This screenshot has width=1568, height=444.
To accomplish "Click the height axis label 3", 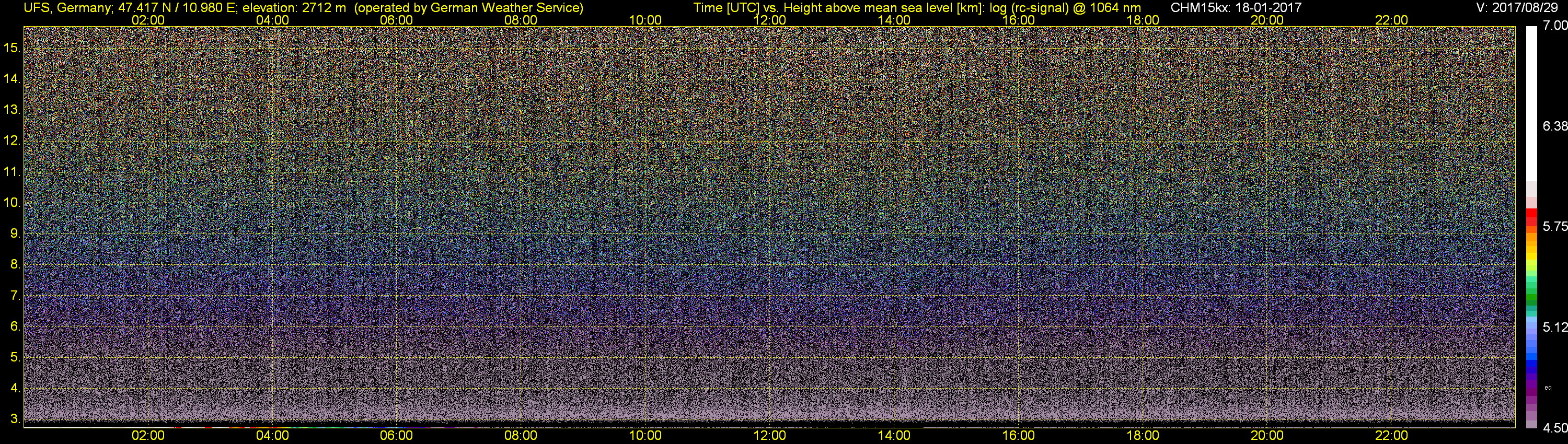I will [15, 419].
